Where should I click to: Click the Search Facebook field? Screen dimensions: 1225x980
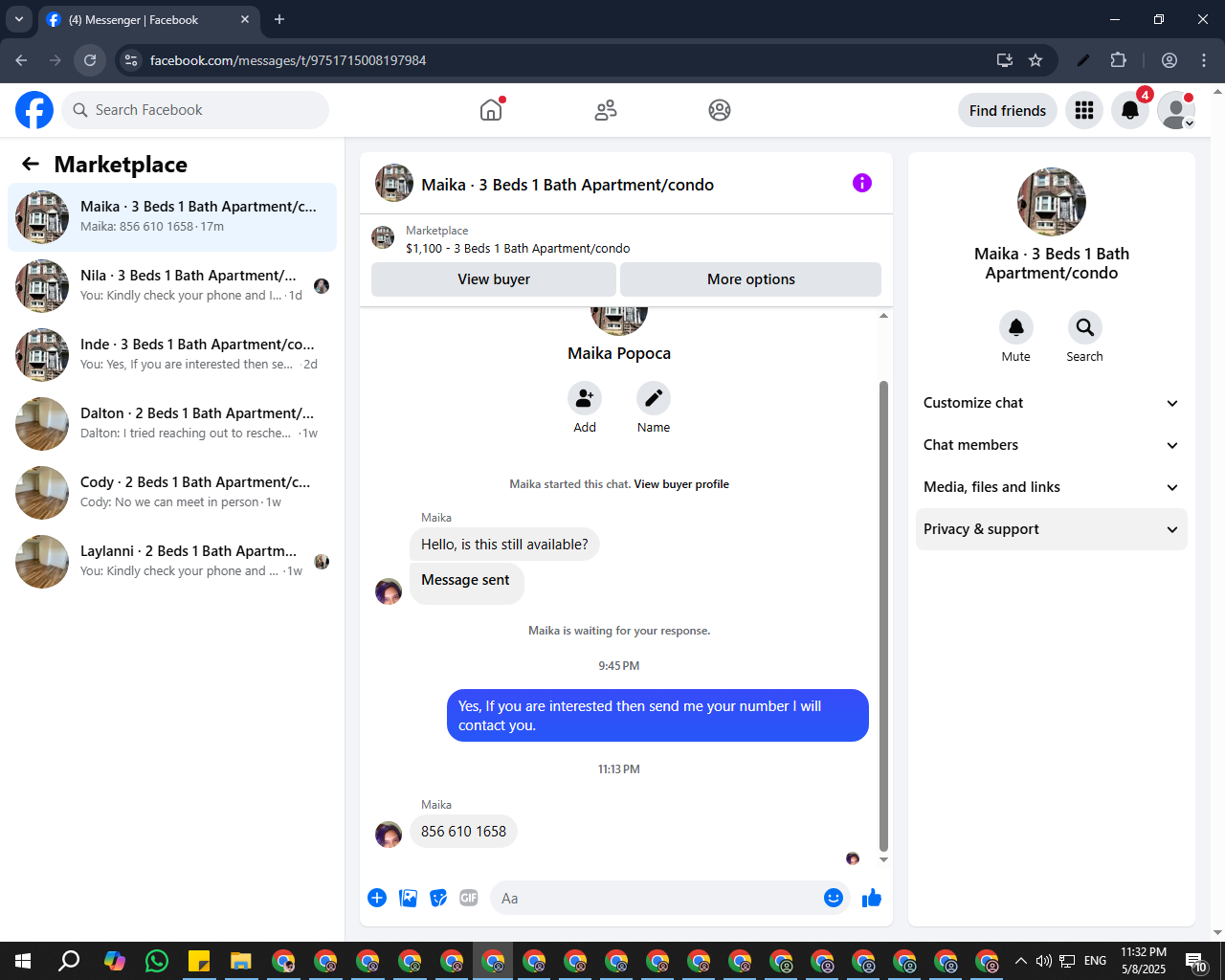pyautogui.click(x=195, y=110)
